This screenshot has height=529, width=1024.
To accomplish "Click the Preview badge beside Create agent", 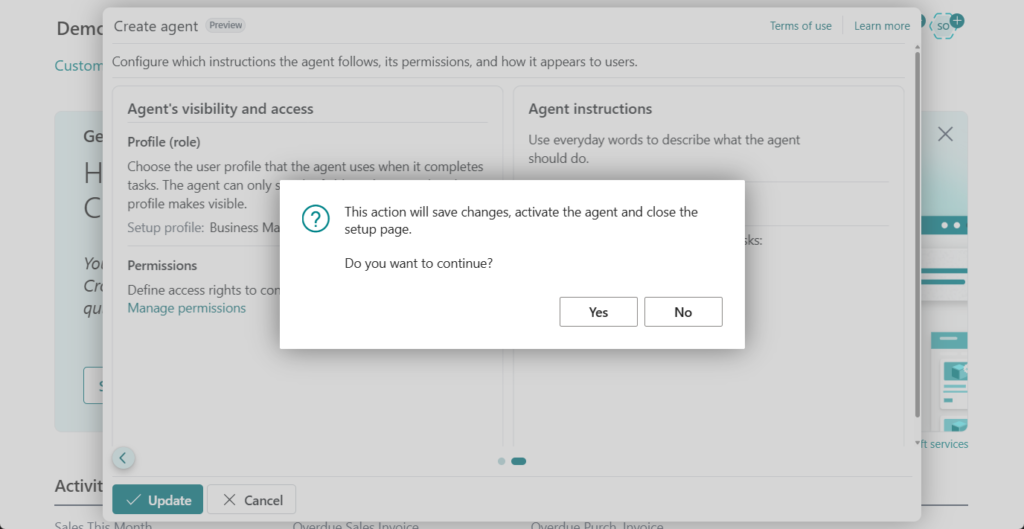I will (225, 25).
